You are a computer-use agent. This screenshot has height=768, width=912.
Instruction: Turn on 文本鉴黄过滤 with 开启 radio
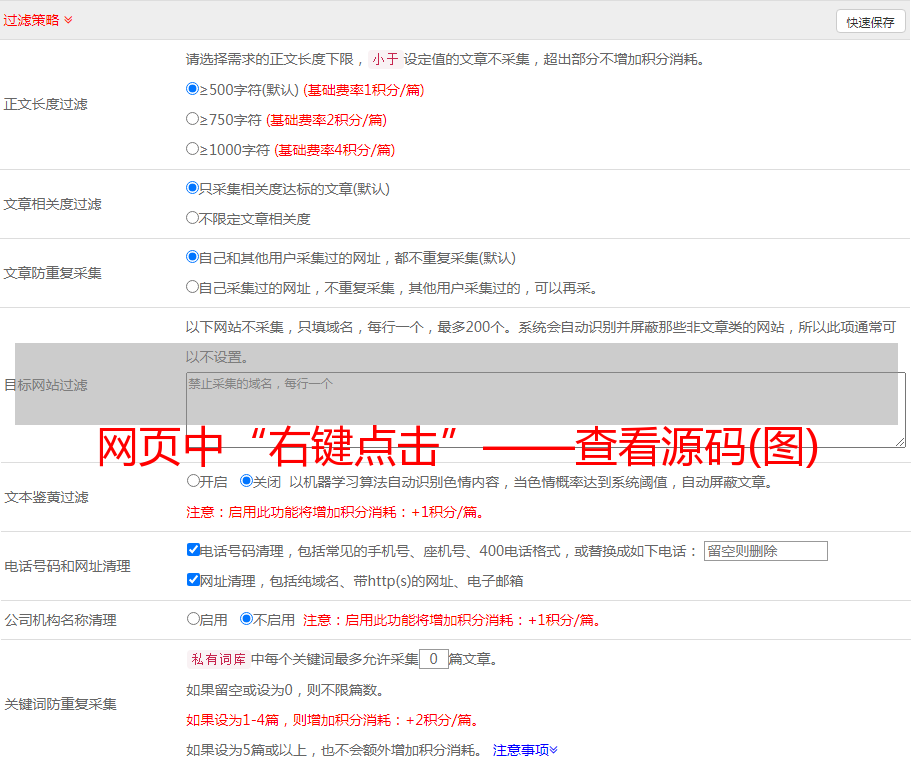click(193, 481)
